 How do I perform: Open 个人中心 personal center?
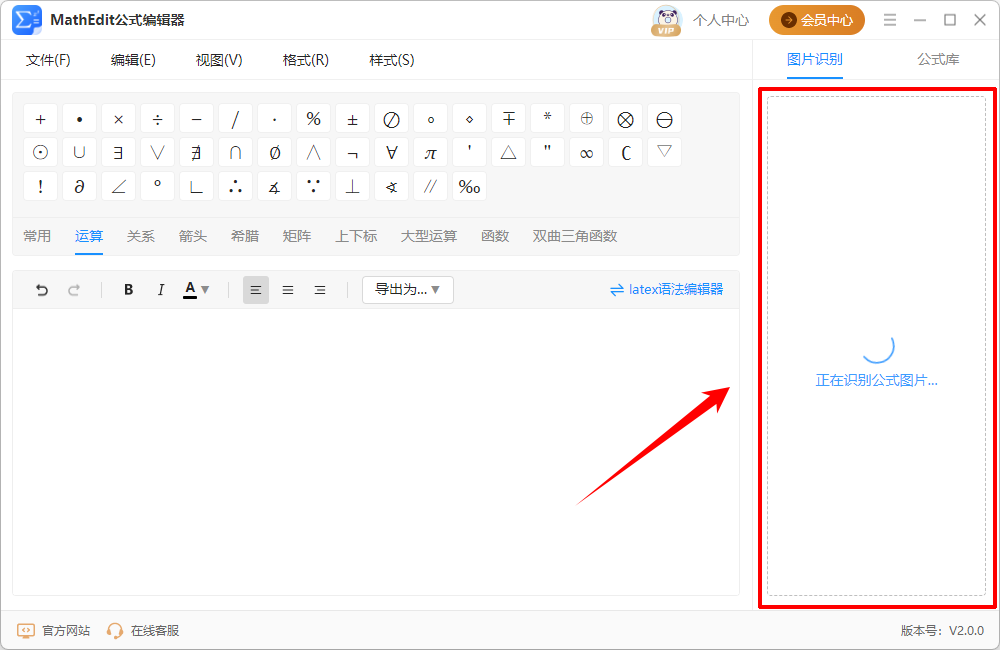pyautogui.click(x=721, y=20)
